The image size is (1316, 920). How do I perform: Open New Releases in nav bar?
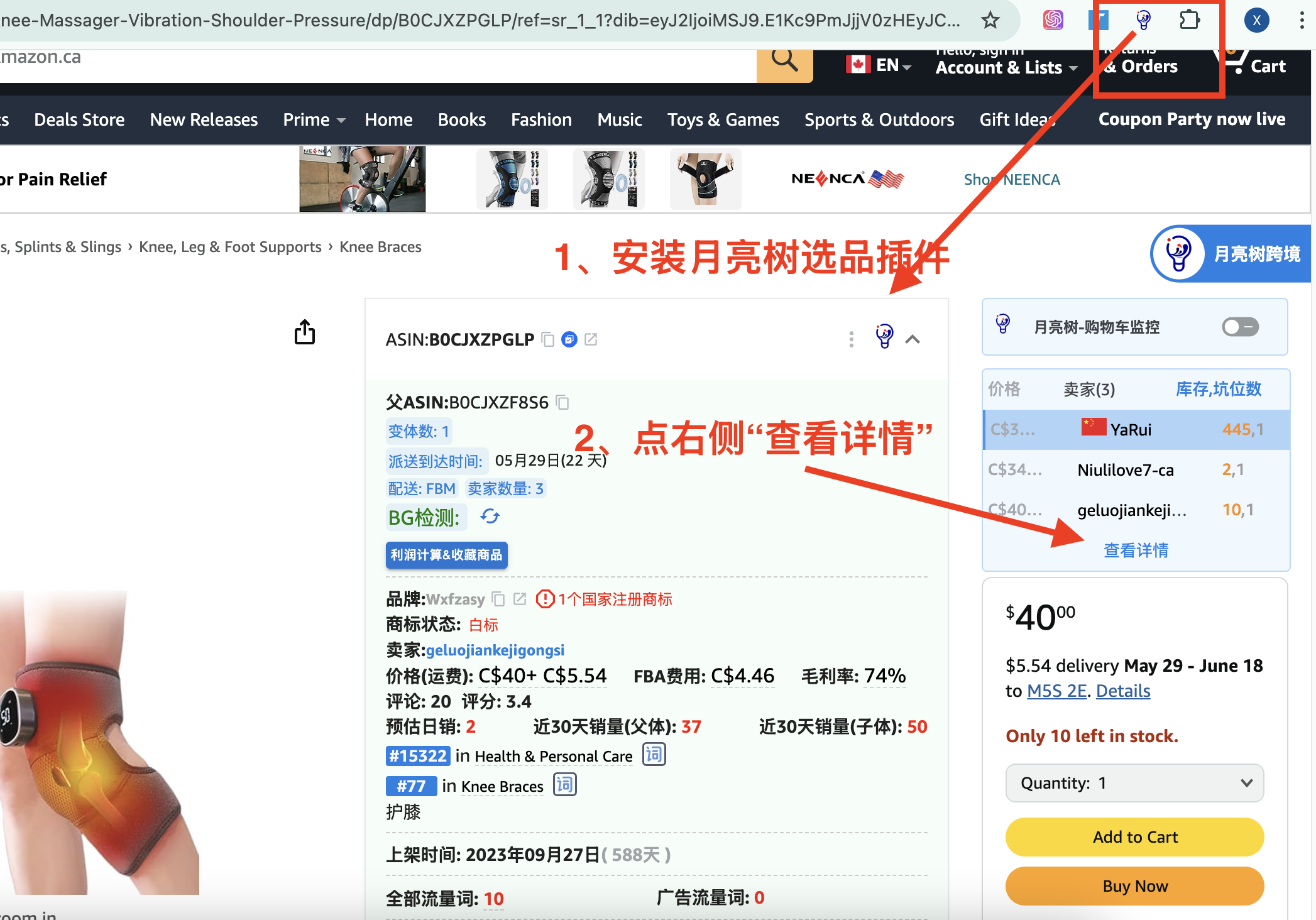[x=204, y=119]
